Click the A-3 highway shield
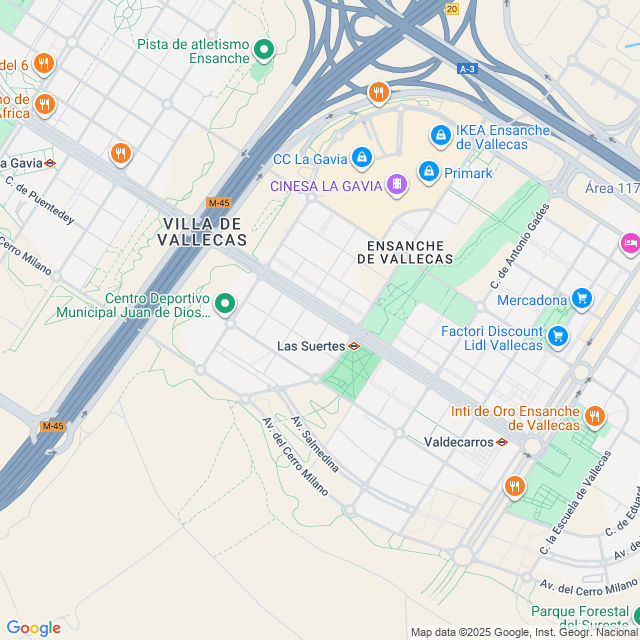Screen dimensions: 640x640 (x=467, y=69)
